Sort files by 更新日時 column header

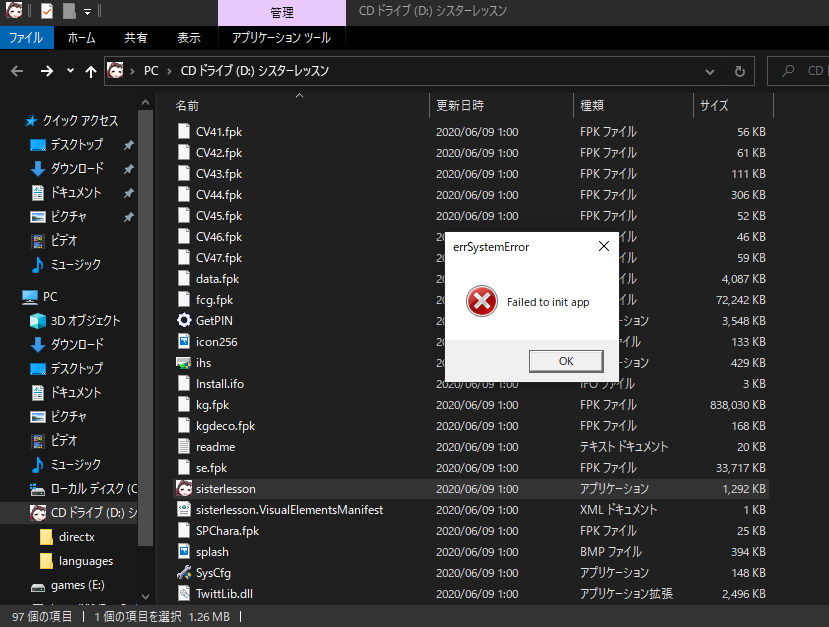460,105
